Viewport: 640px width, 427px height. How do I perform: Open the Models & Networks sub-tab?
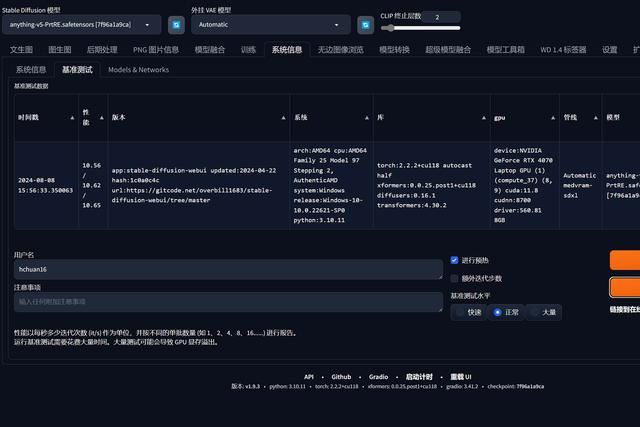pos(138,70)
